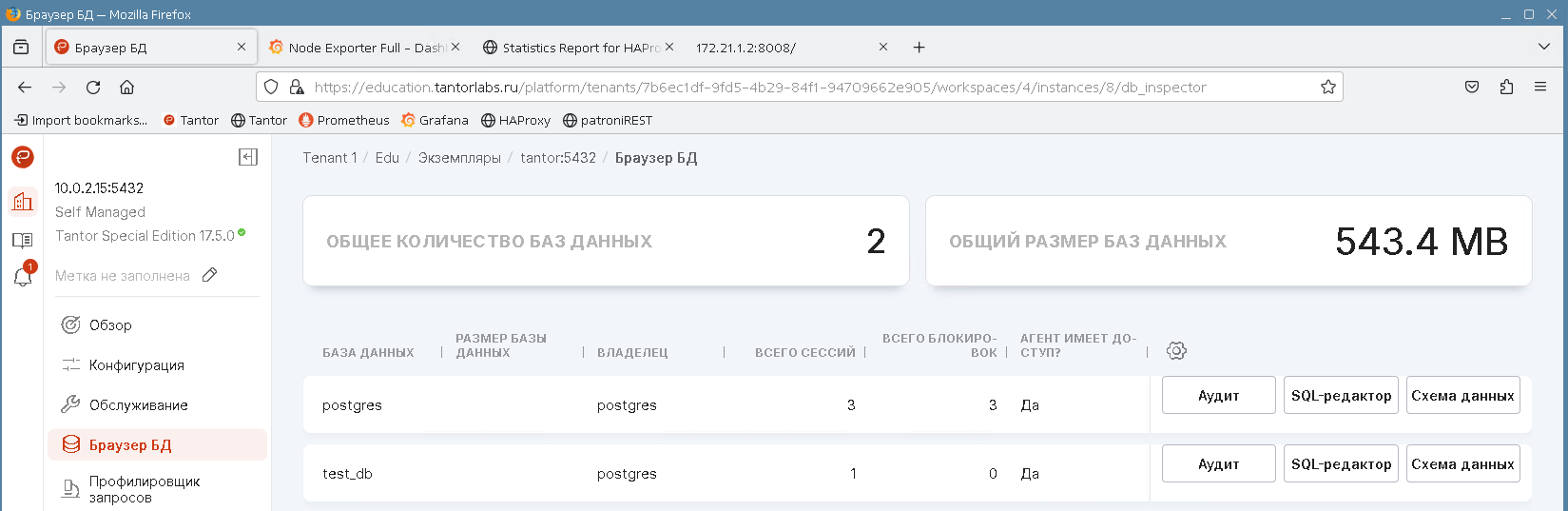Select Конфигурация in sidebar
Image resolution: width=1568 pixels, height=511 pixels.
point(136,365)
